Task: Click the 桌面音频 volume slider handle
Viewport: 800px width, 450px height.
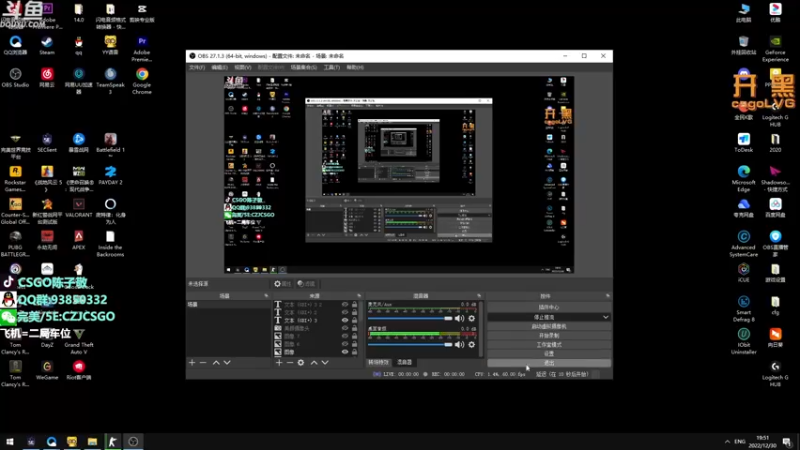Action: coord(448,344)
